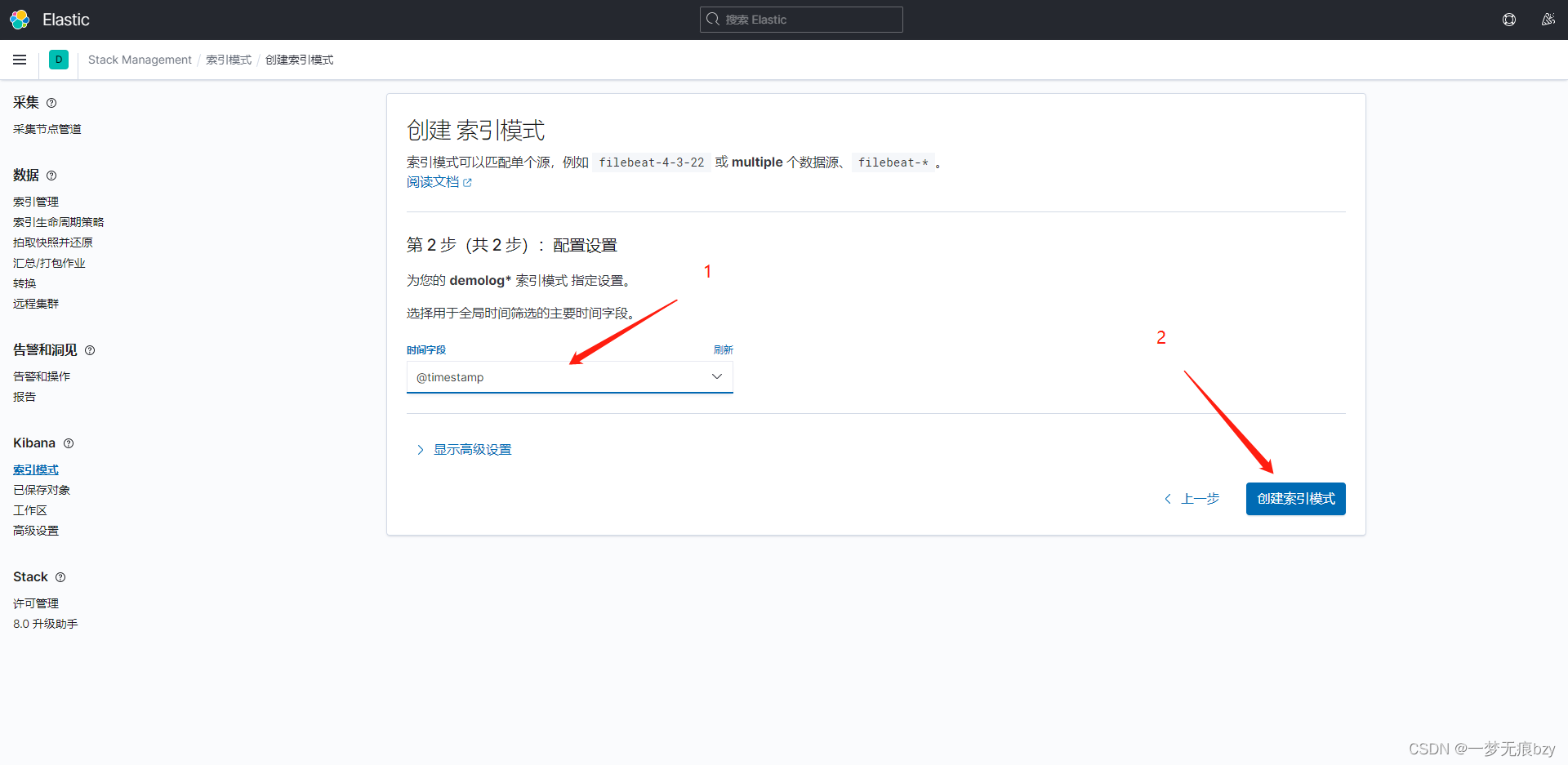The width and height of the screenshot is (1568, 765).
Task: Go back with 上一步 button
Action: [1192, 499]
